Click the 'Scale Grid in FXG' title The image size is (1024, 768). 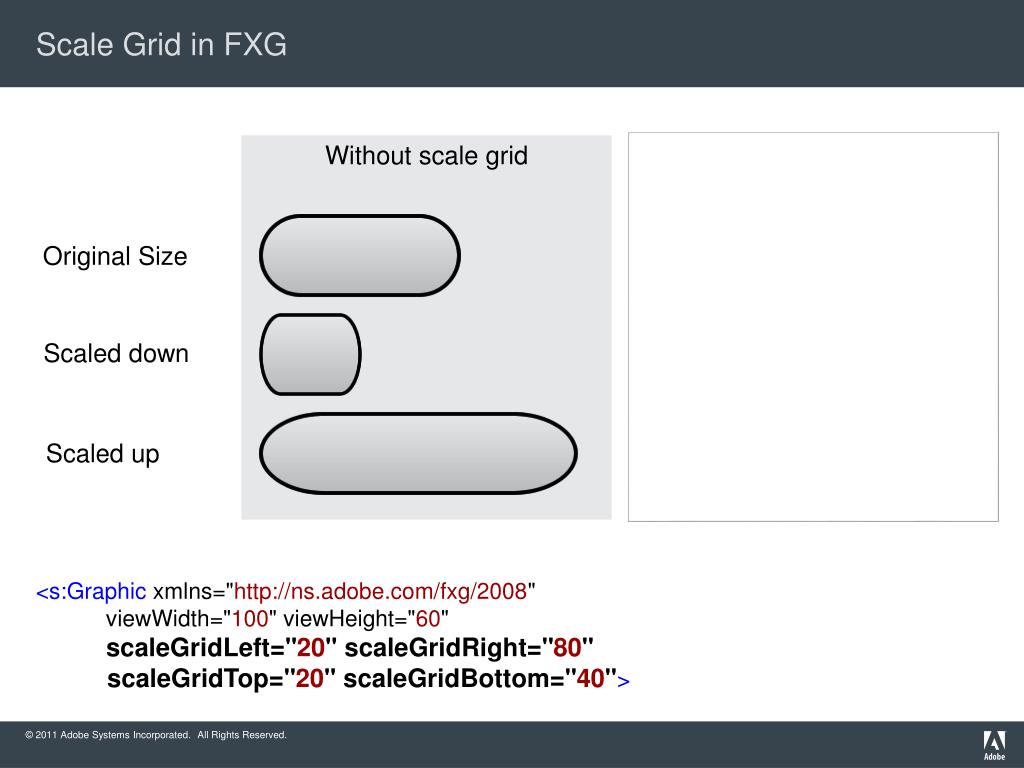click(x=161, y=44)
